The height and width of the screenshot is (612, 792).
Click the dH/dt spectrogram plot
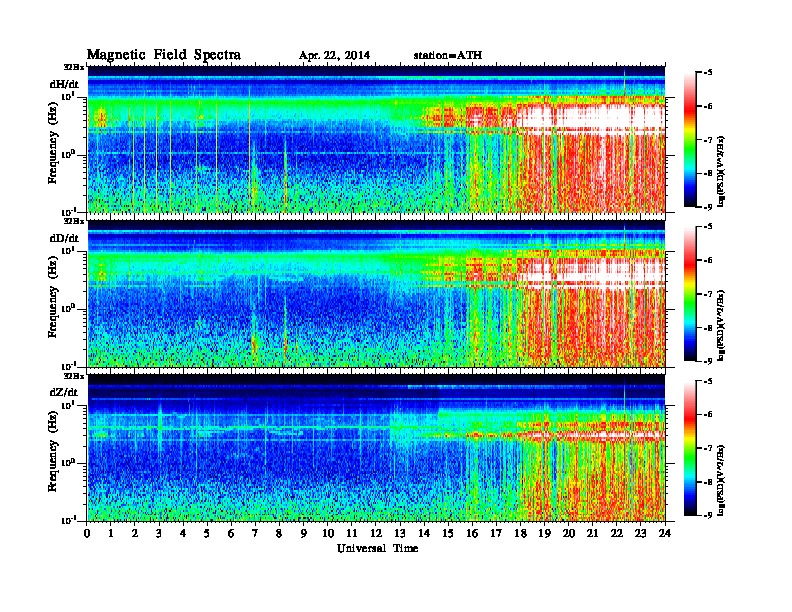[x=376, y=139]
